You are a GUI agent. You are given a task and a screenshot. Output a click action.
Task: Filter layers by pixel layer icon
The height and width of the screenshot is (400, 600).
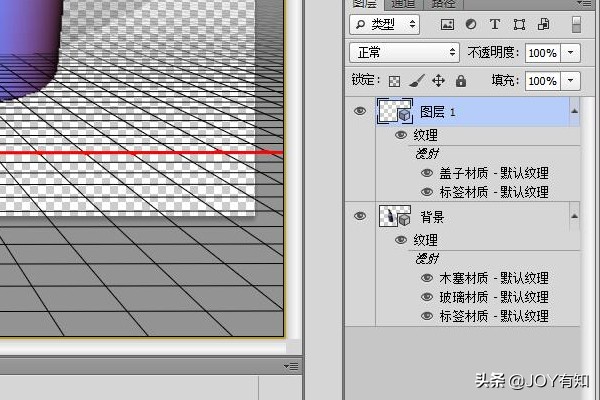[447, 25]
